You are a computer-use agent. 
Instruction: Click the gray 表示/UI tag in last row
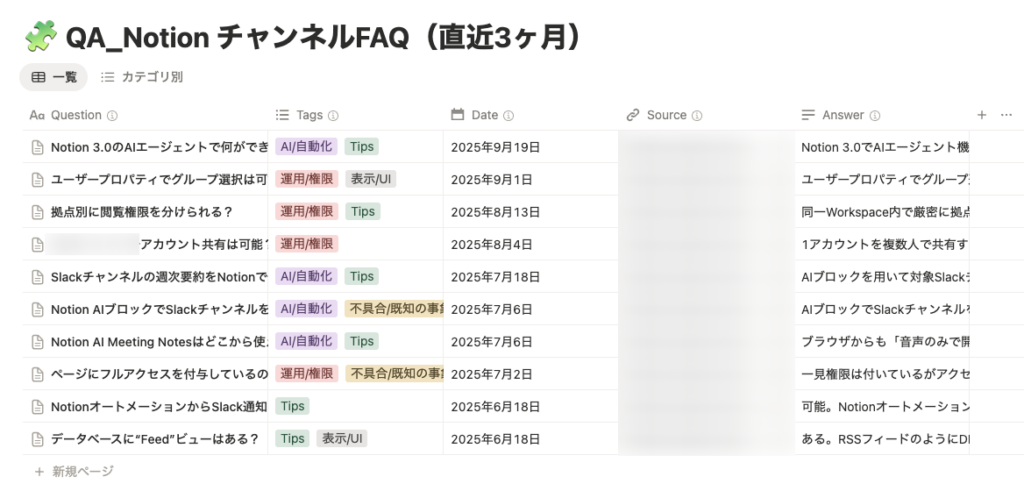coord(342,438)
